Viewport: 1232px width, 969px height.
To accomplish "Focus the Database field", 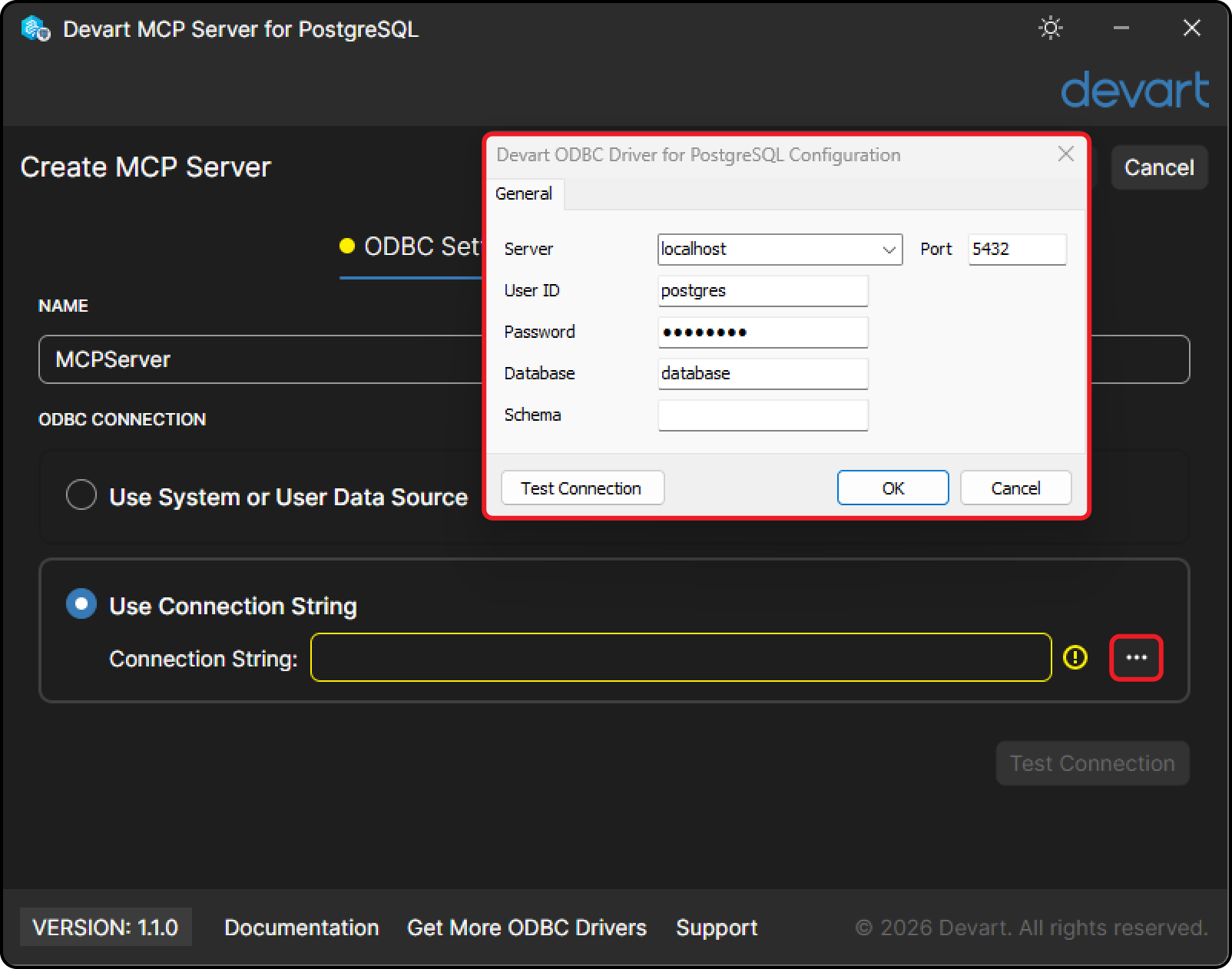I will click(x=763, y=374).
